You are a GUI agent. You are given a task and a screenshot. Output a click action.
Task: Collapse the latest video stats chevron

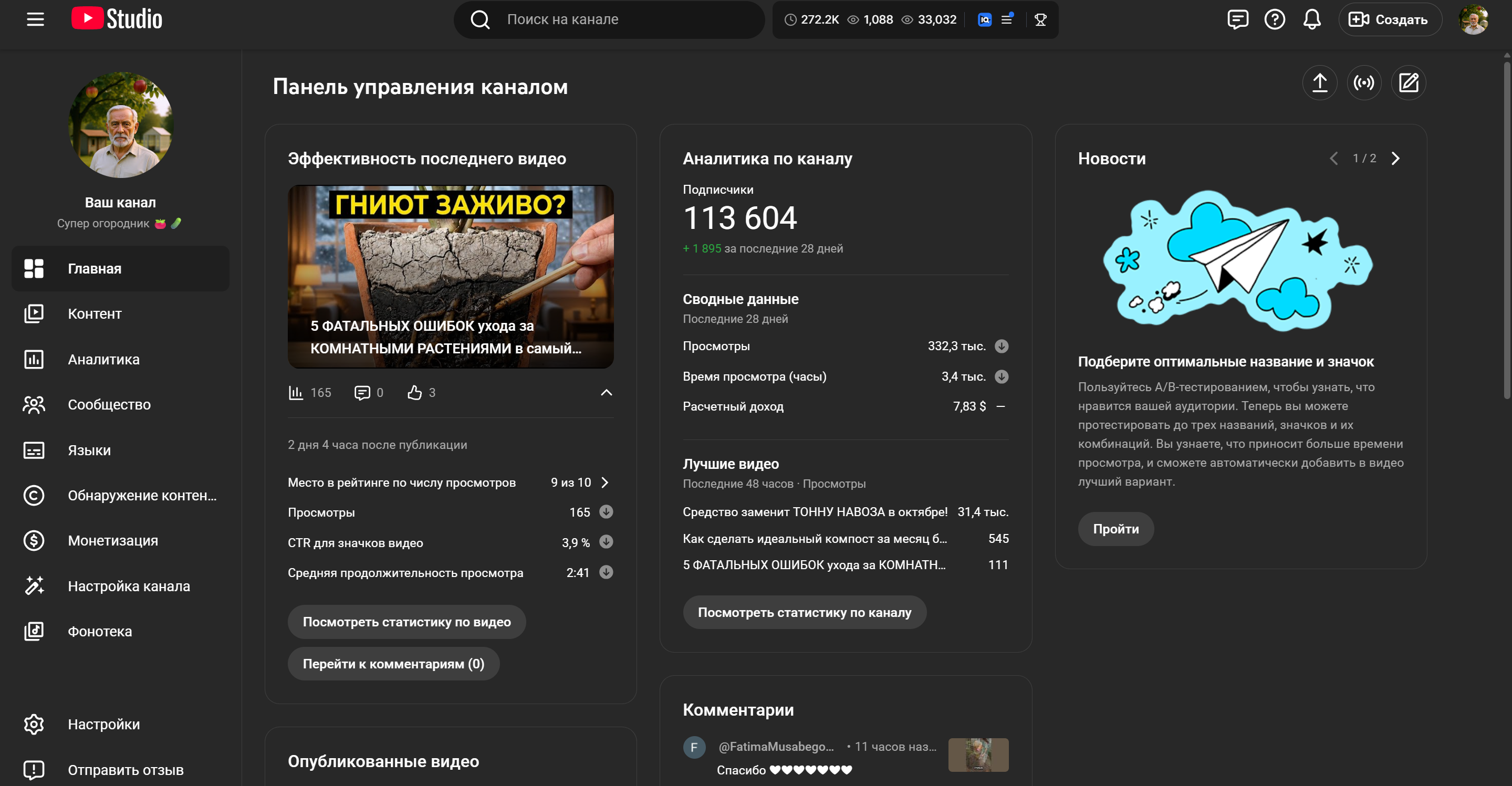[607, 393]
